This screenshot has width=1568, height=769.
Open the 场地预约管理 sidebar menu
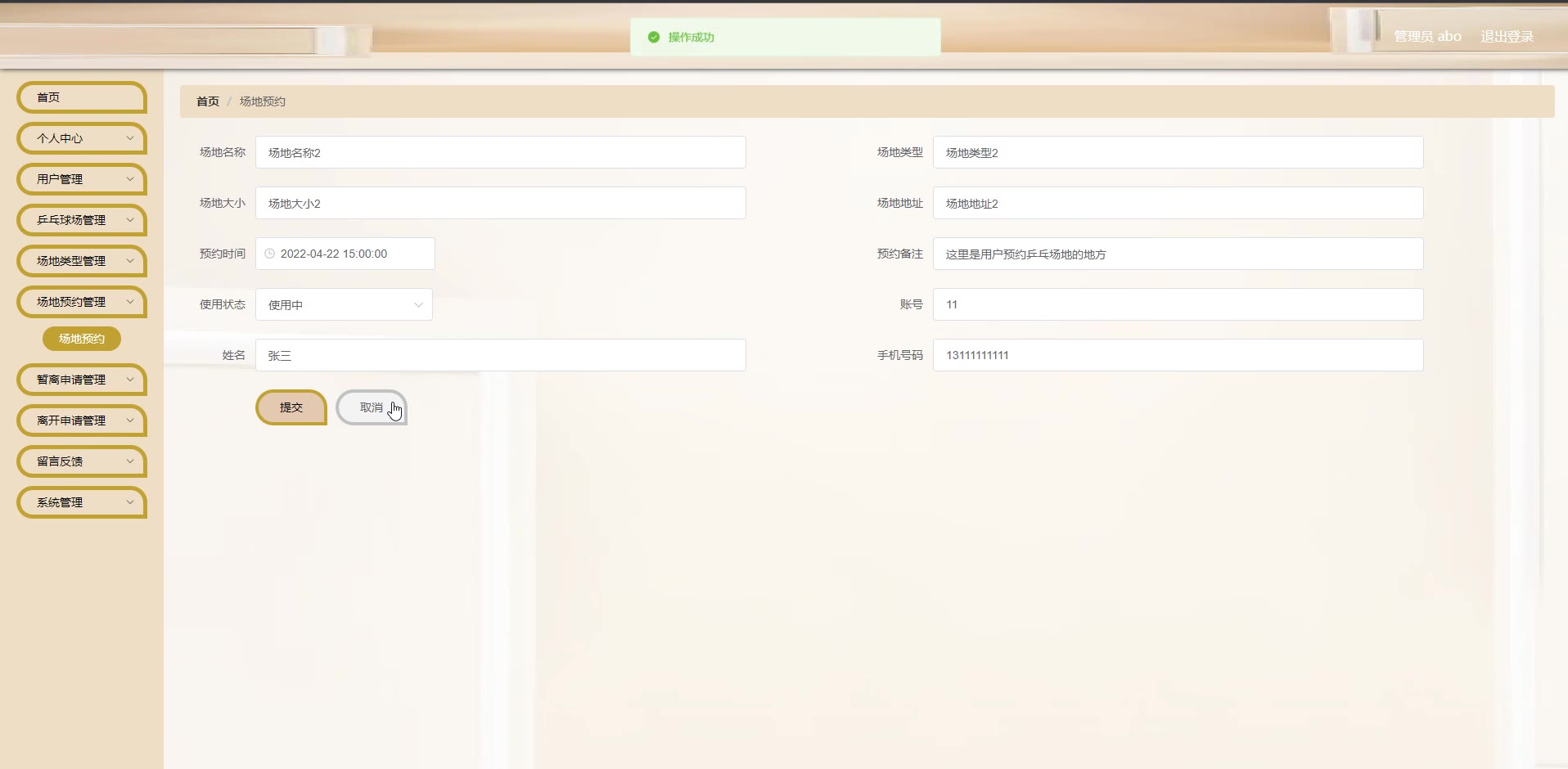point(82,302)
